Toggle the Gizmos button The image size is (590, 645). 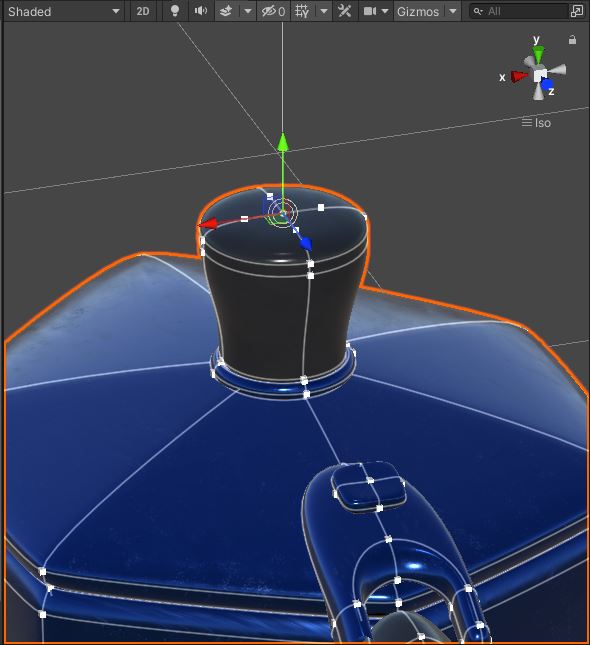418,11
